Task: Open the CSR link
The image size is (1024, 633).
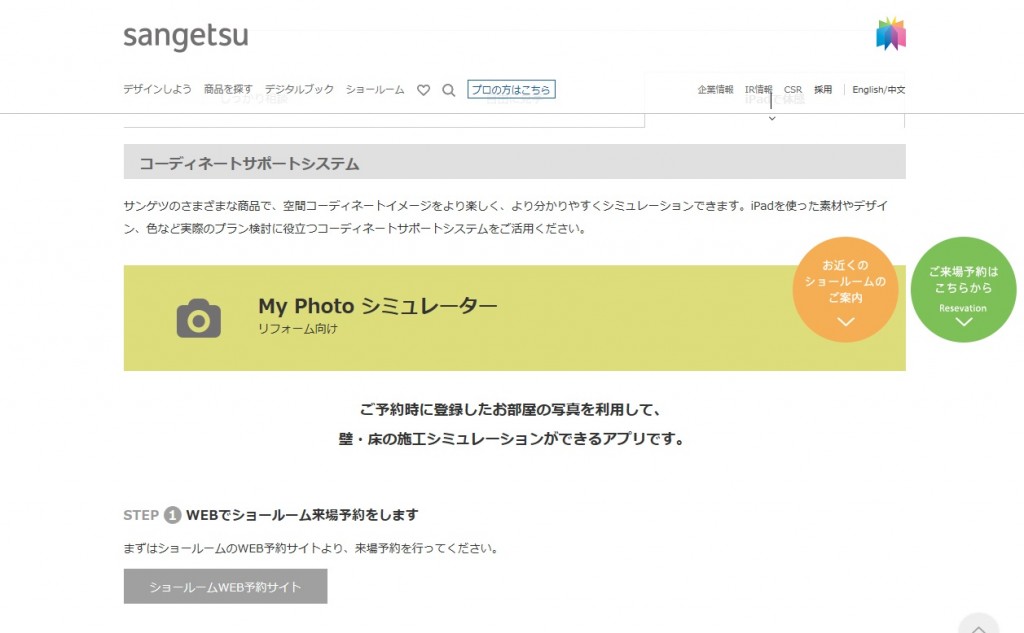Action: point(793,89)
